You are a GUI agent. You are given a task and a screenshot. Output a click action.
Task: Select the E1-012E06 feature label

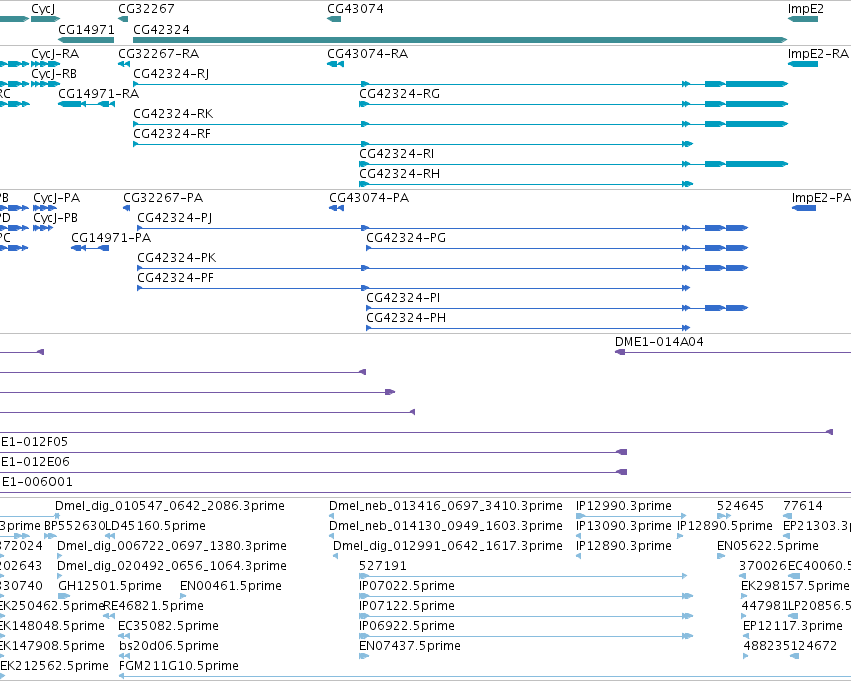(35, 462)
